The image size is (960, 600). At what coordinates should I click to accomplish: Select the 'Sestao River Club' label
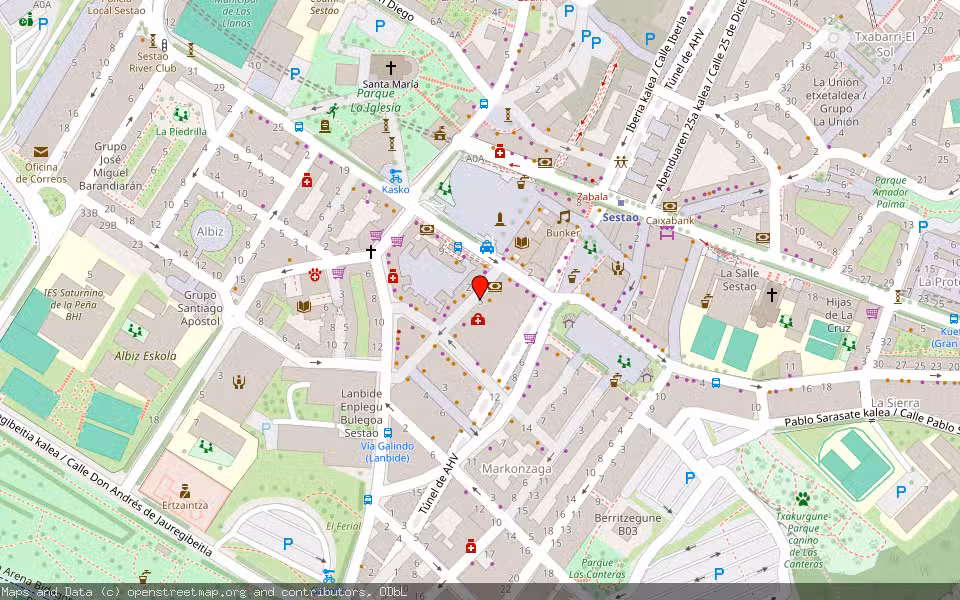pos(152,62)
